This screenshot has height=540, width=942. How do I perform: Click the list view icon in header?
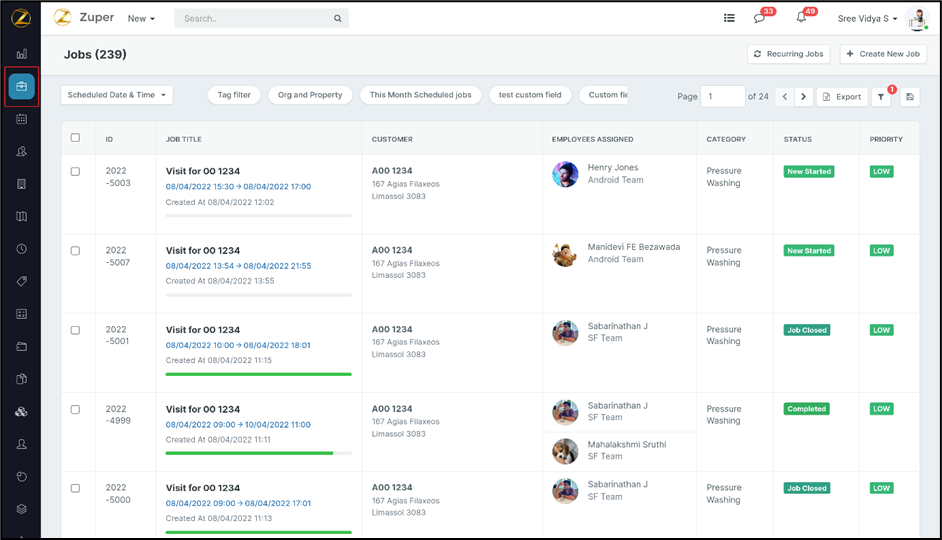tap(729, 18)
